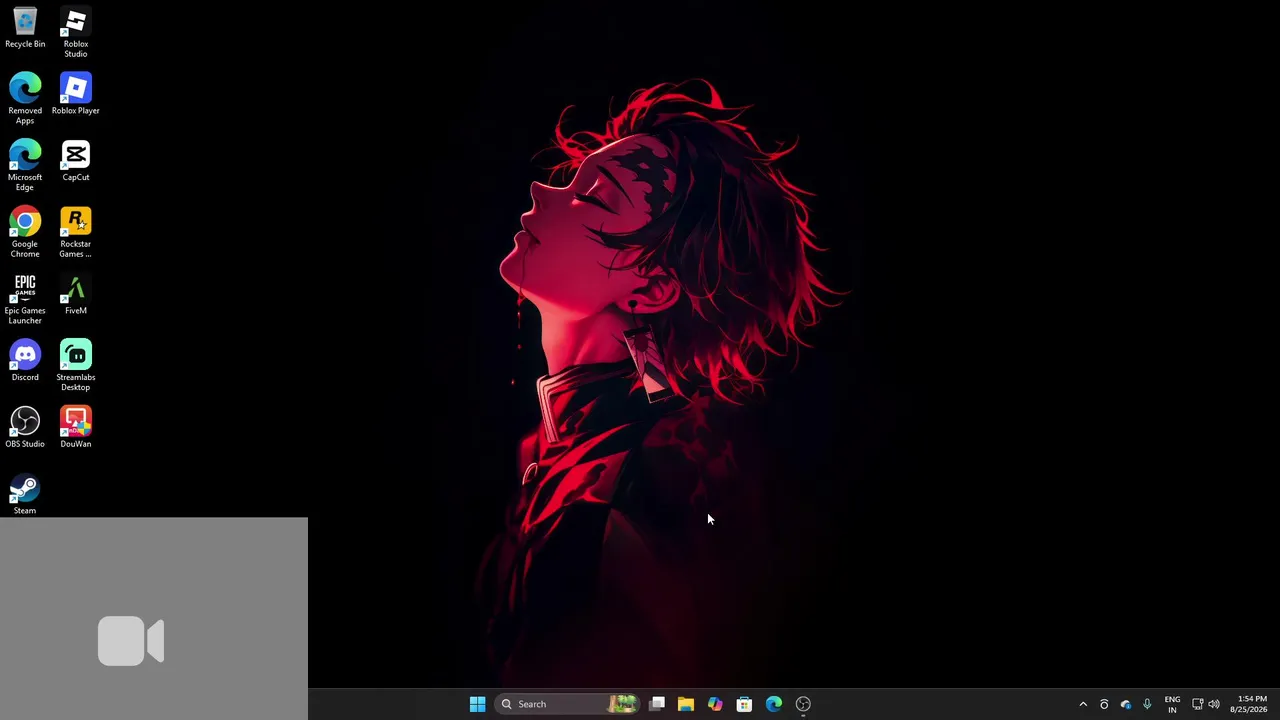The image size is (1280, 720).
Task: Click the circular tray icon beside the hidden-icons arrow
Action: point(1104,704)
